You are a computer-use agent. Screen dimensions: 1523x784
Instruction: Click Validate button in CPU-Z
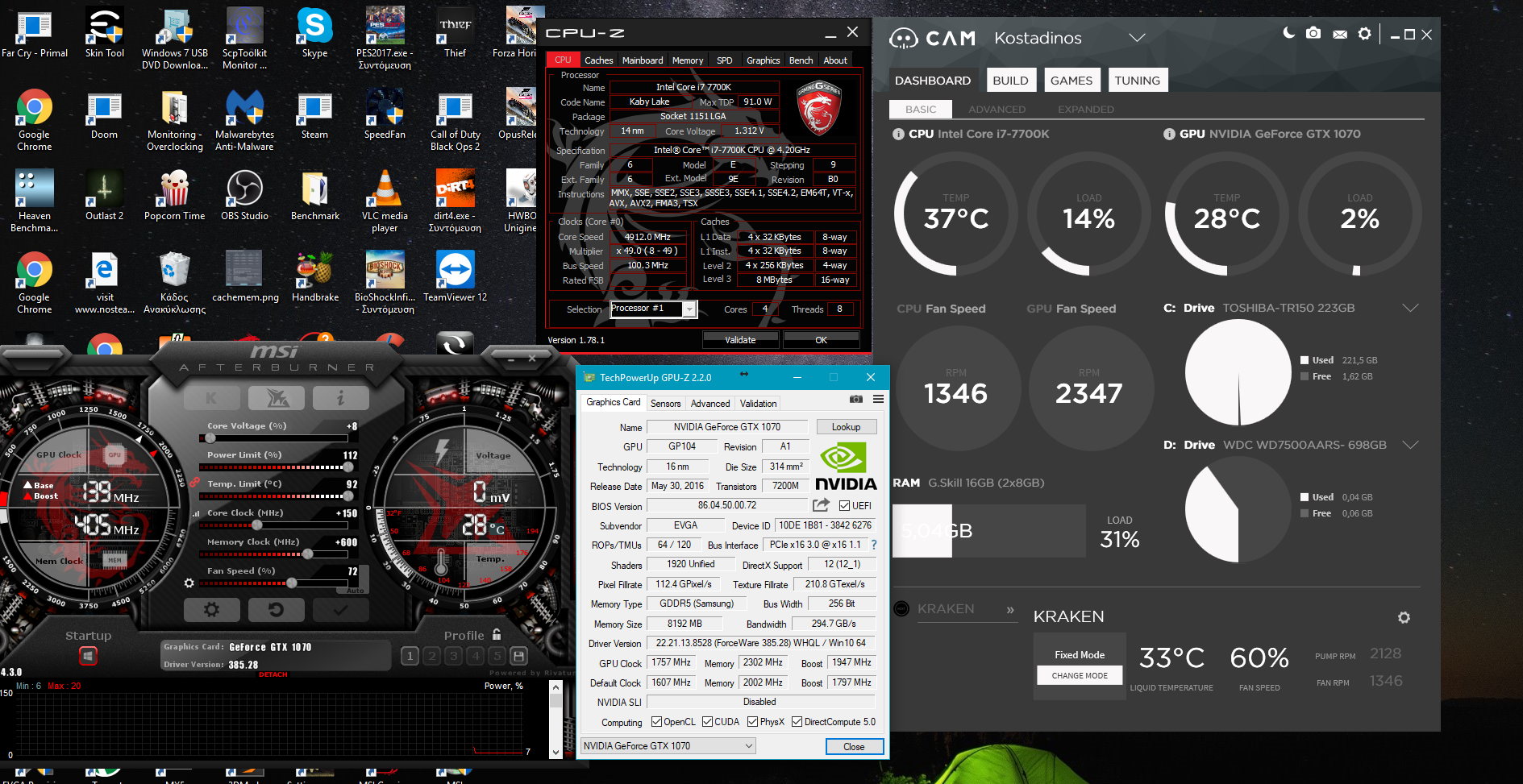740,340
